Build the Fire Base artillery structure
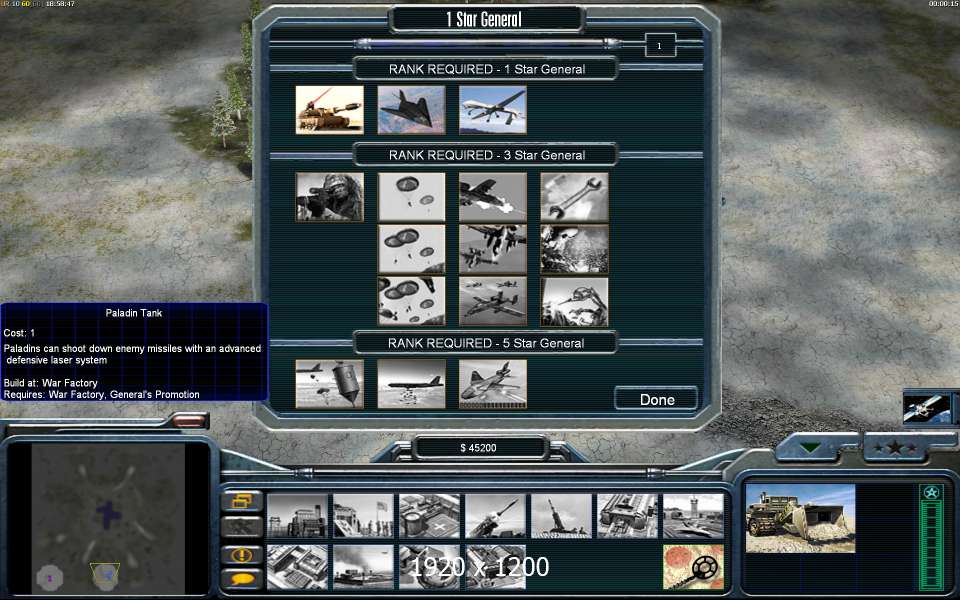Screen dimensions: 960x600 click(x=561, y=516)
